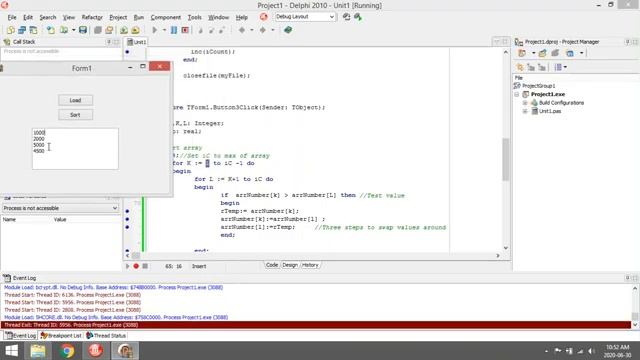Click the Add File to Project icon

[x=124, y=30]
